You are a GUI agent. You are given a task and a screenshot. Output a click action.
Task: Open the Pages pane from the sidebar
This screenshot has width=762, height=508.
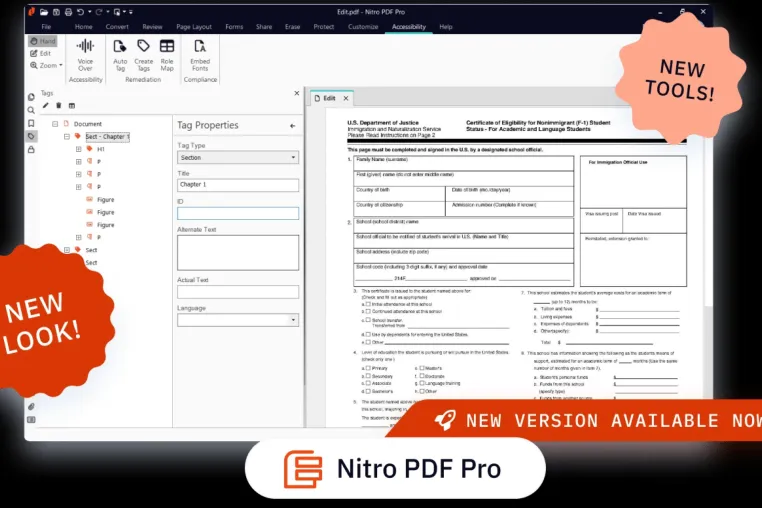[31, 97]
